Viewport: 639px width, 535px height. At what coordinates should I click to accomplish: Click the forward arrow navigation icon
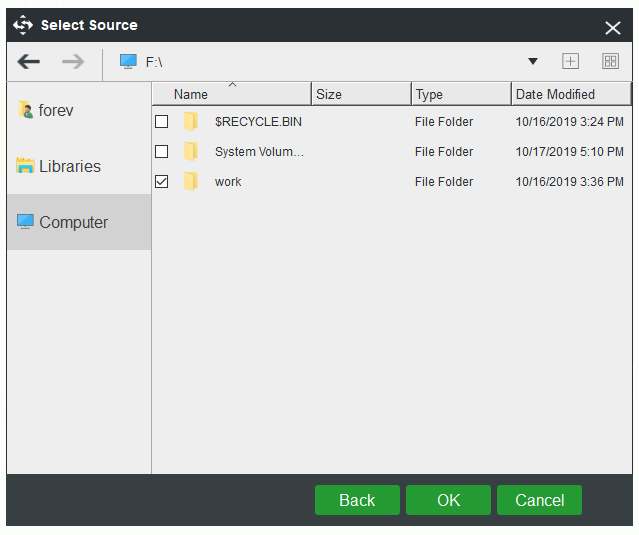(73, 62)
